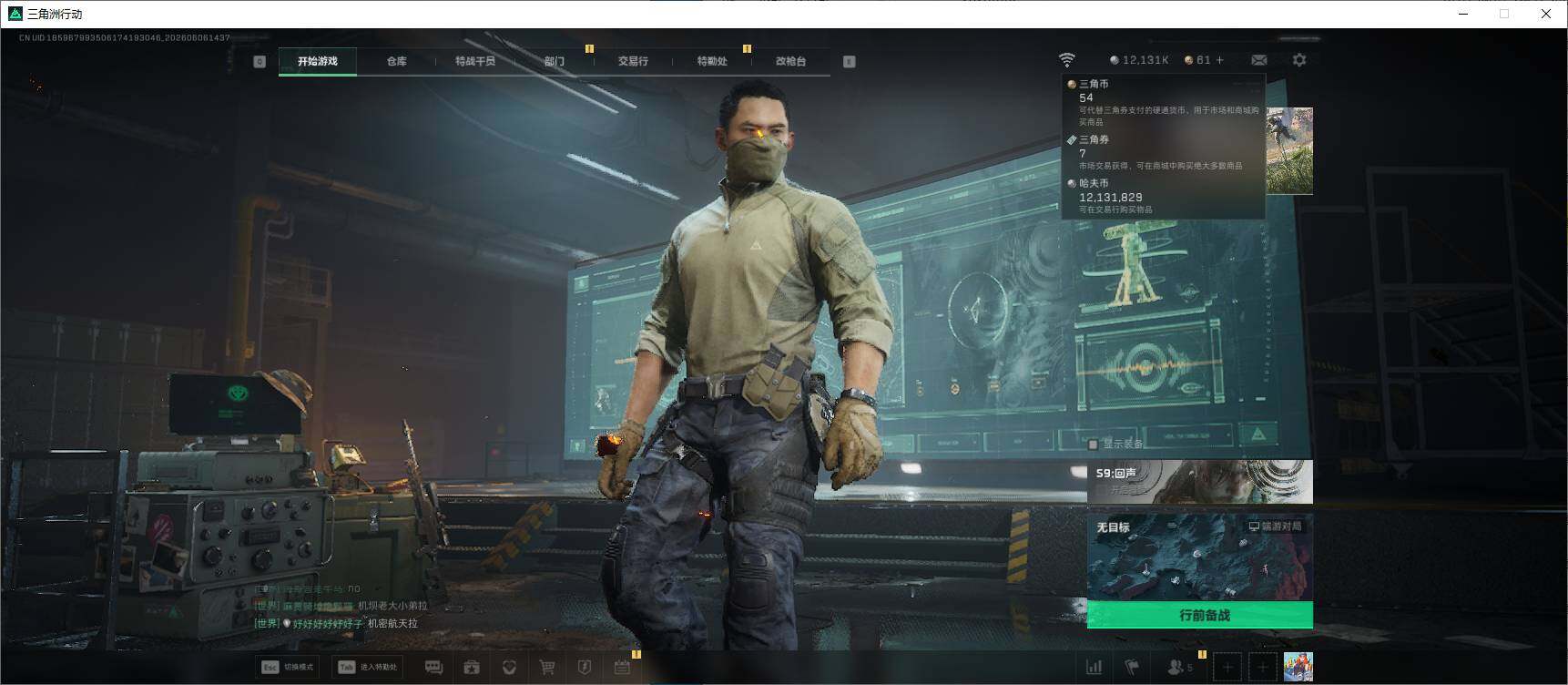This screenshot has width=1568, height=685.
Task: Click the 三角券 heading in currency panel
Action: 1094,139
